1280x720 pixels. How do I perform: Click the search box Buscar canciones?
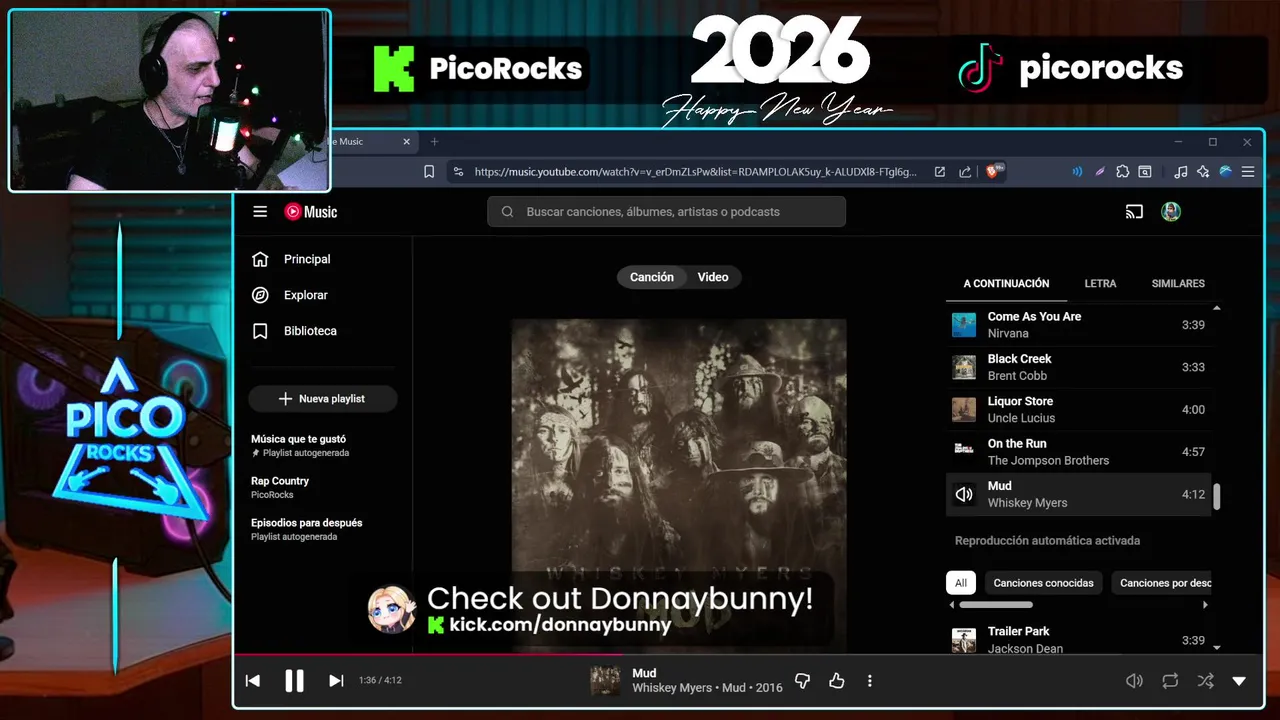(x=666, y=212)
